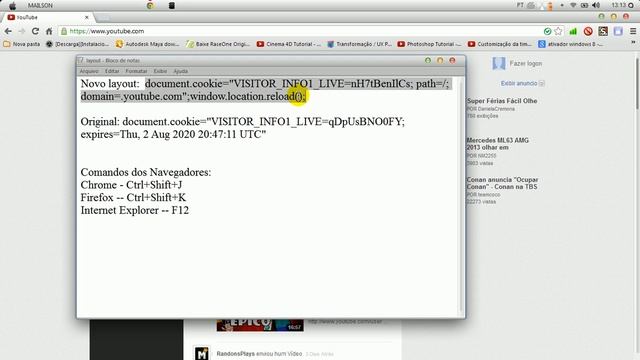Open the Arquivo menu in Bloco de notas
Viewport: 640px width, 360px height.
(x=89, y=71)
